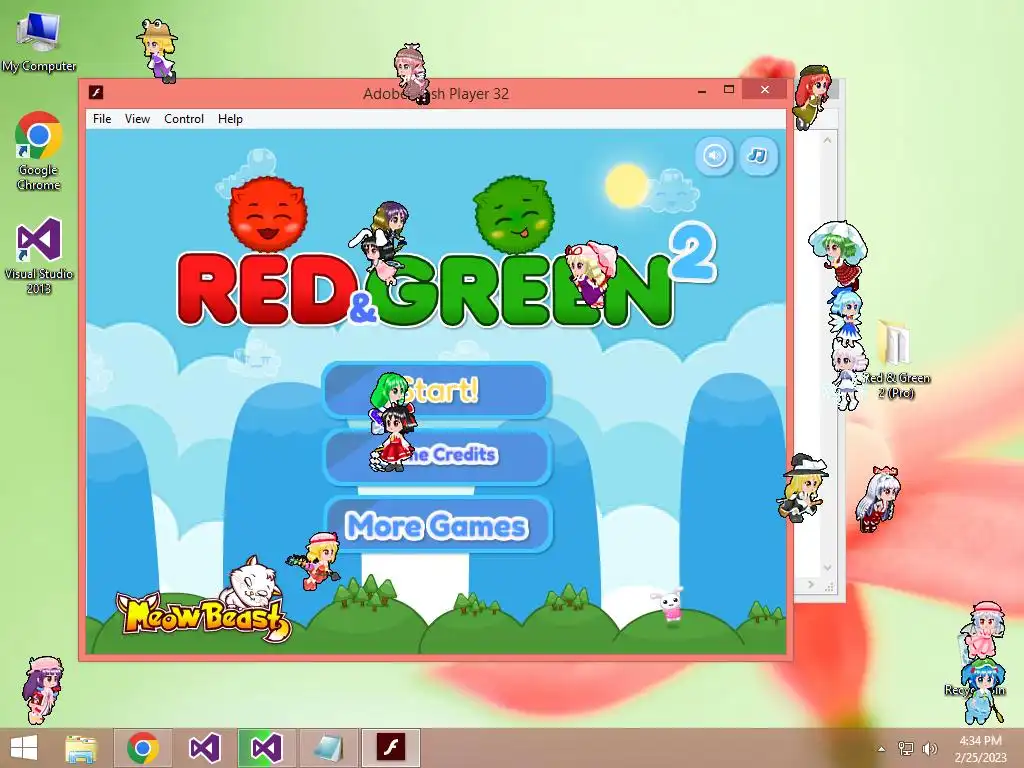Select the My Computer desktop icon
Screen dimensions: 1024x768
39,42
